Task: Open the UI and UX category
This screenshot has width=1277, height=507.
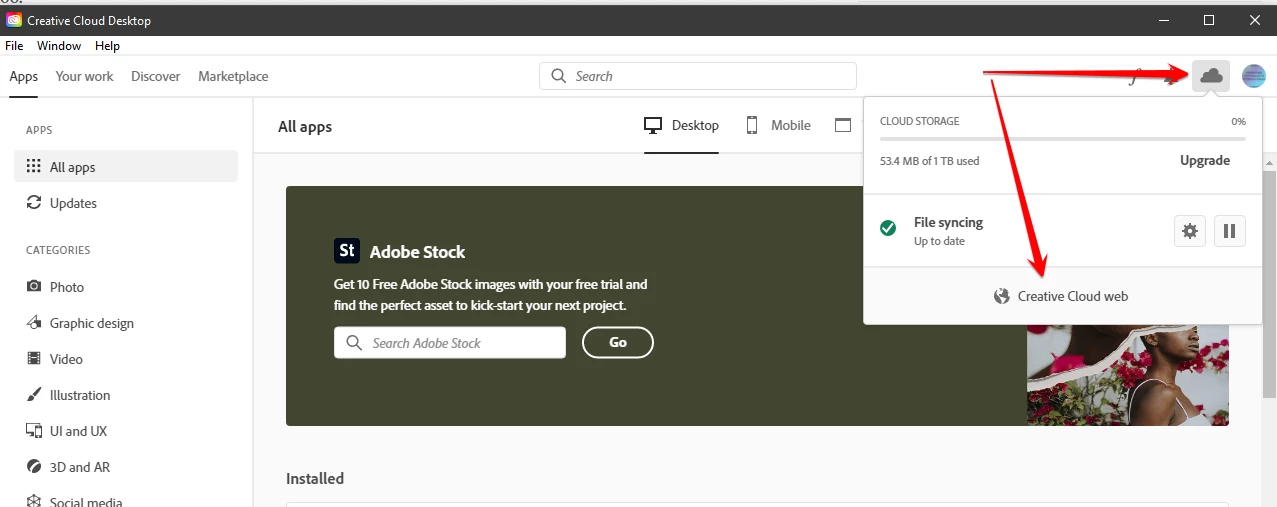Action: pos(126,431)
